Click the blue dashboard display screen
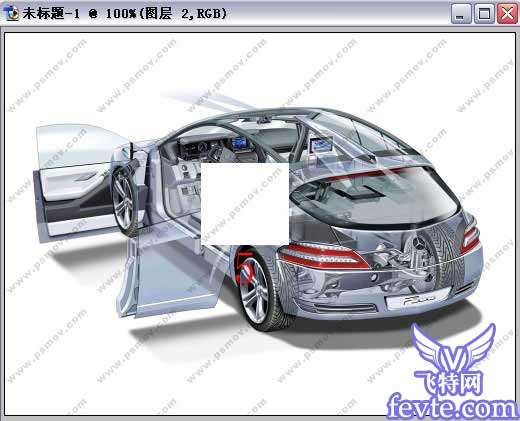This screenshot has height=421, width=520. [239, 142]
